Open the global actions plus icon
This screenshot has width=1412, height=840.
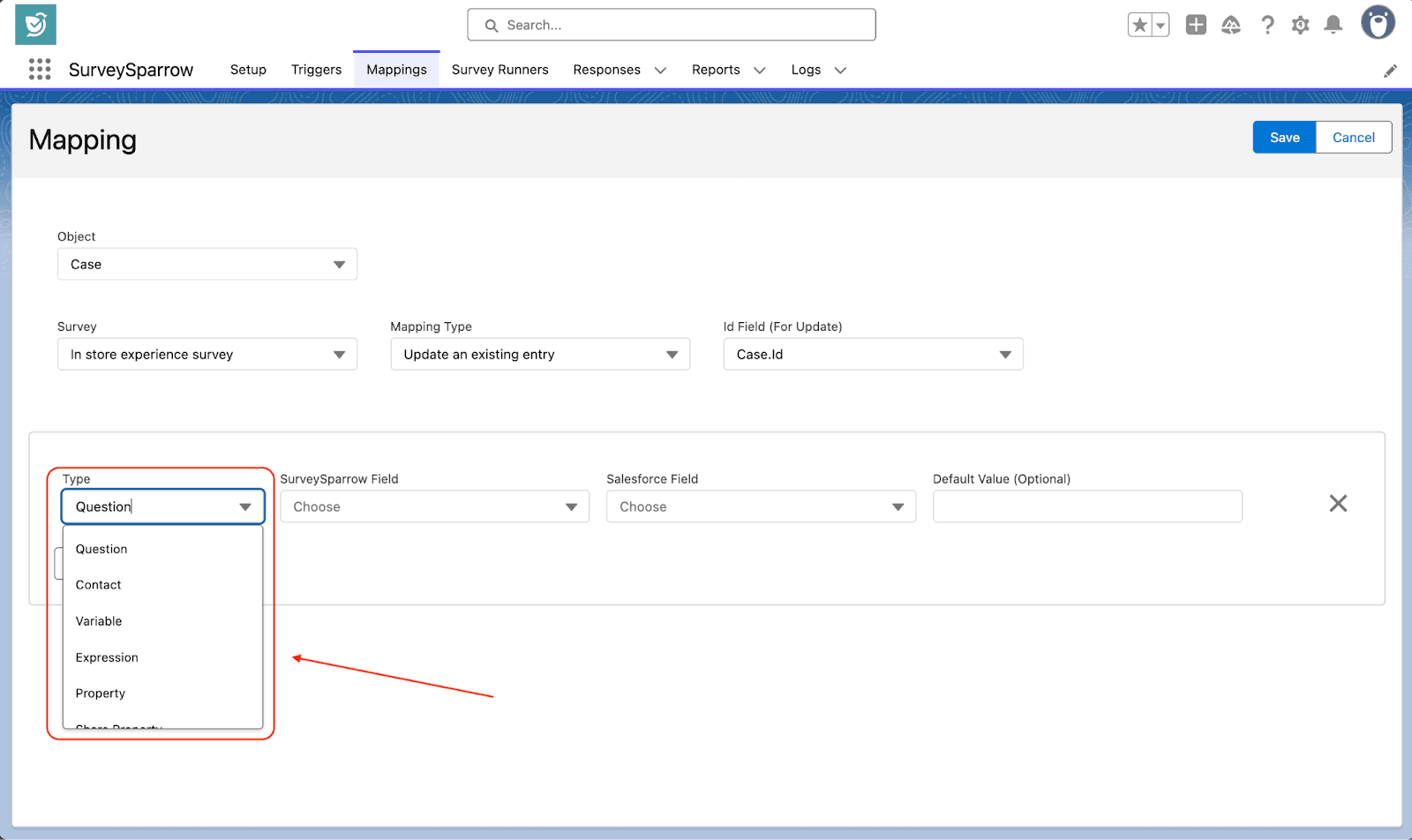point(1196,25)
